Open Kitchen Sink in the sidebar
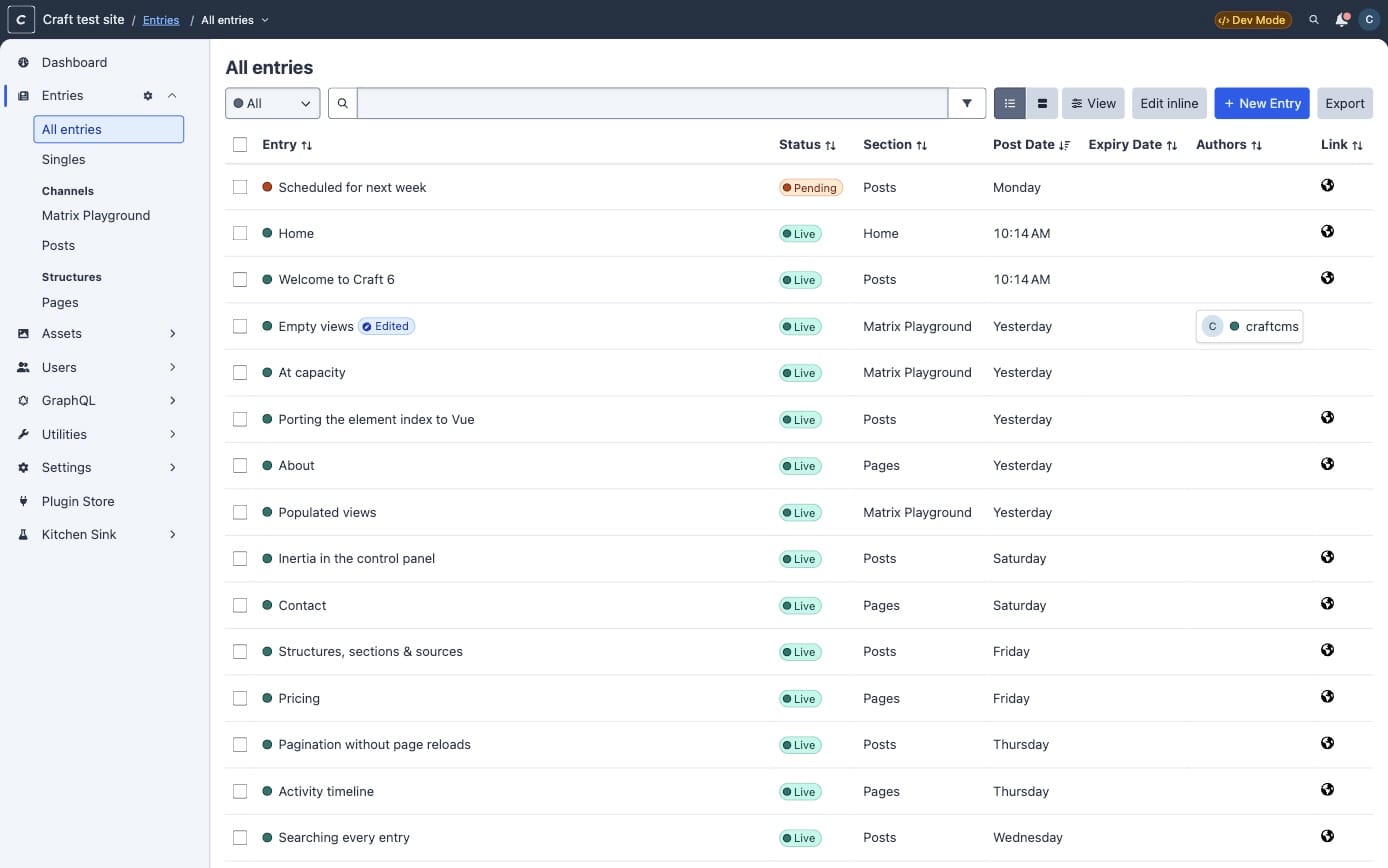 (x=79, y=535)
